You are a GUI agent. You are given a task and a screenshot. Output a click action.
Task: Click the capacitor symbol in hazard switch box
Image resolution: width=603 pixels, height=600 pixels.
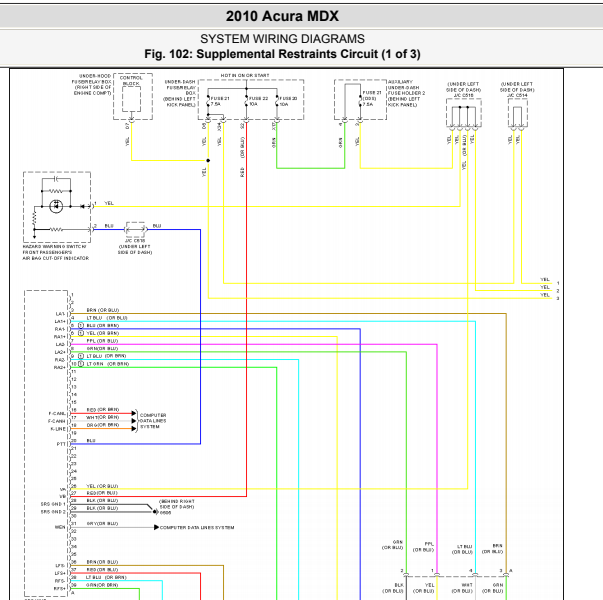(x=56, y=179)
